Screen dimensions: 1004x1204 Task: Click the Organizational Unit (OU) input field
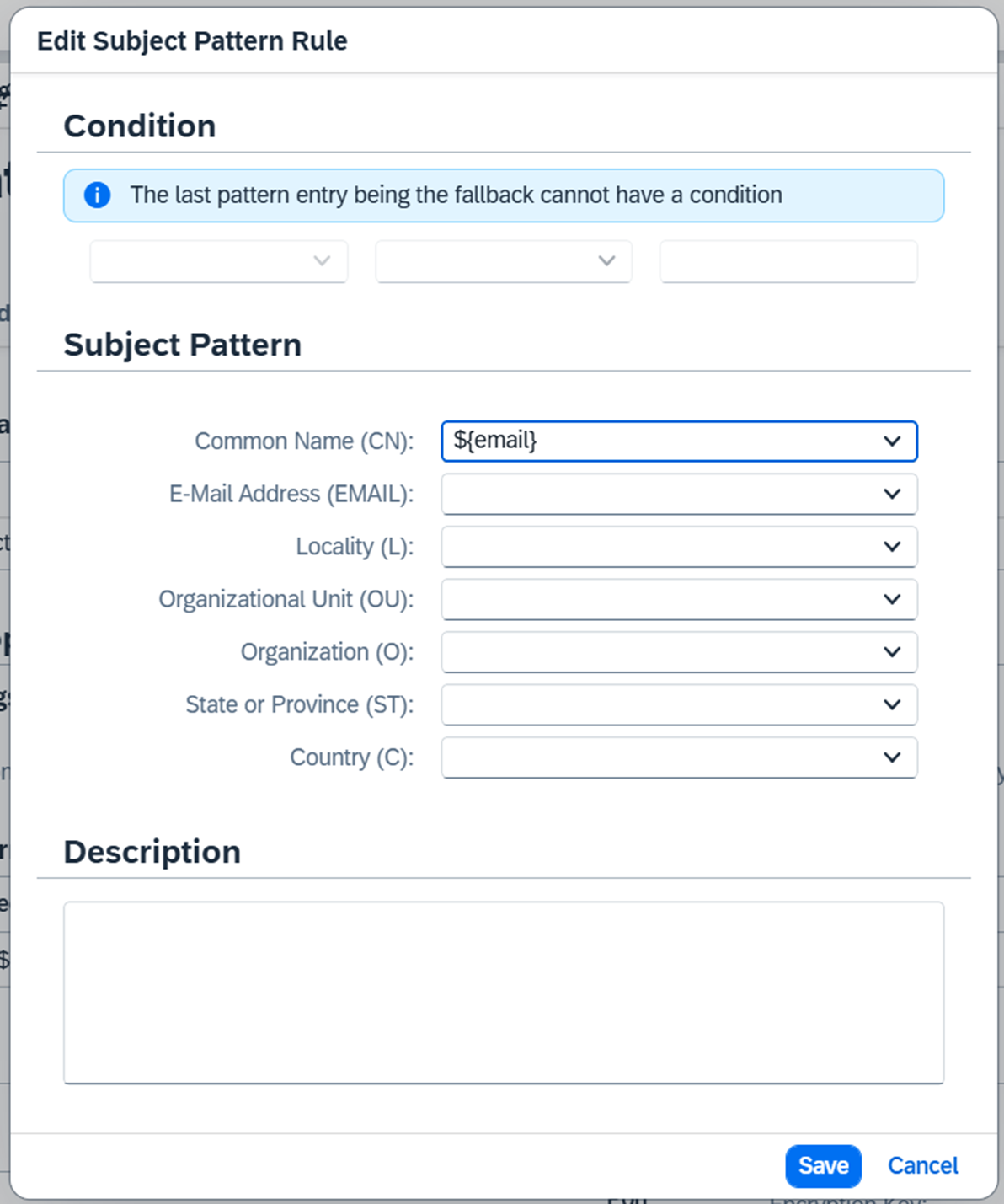[x=657, y=600]
